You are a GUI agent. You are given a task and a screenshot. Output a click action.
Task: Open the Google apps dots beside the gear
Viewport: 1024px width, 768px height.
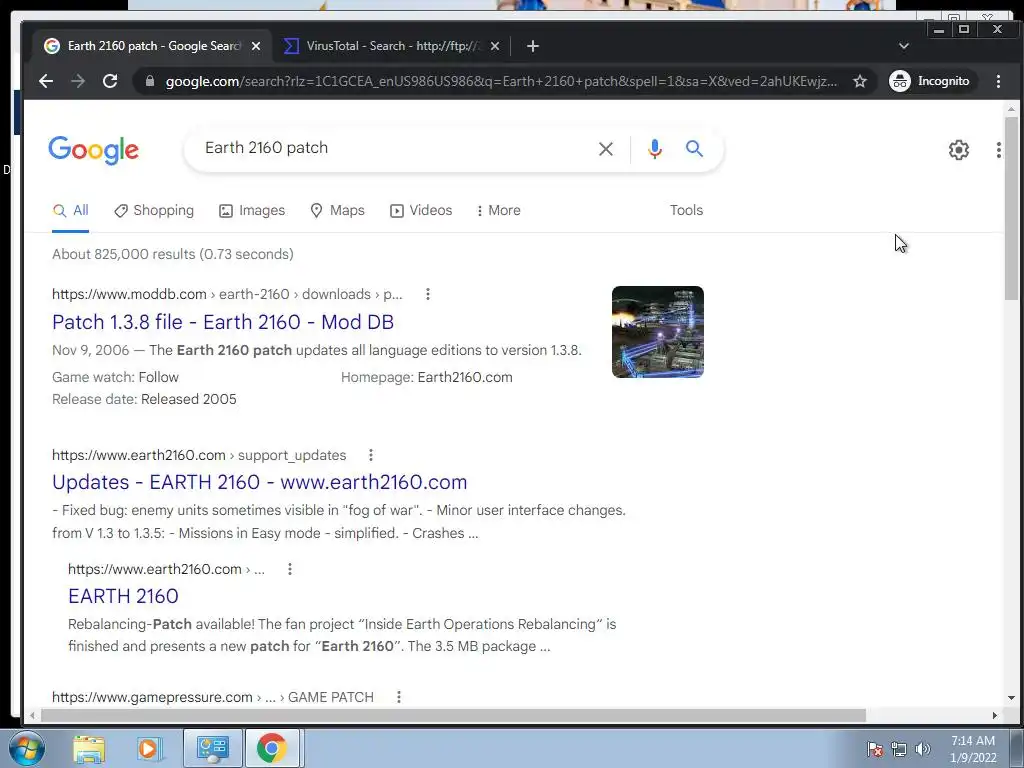(x=999, y=150)
